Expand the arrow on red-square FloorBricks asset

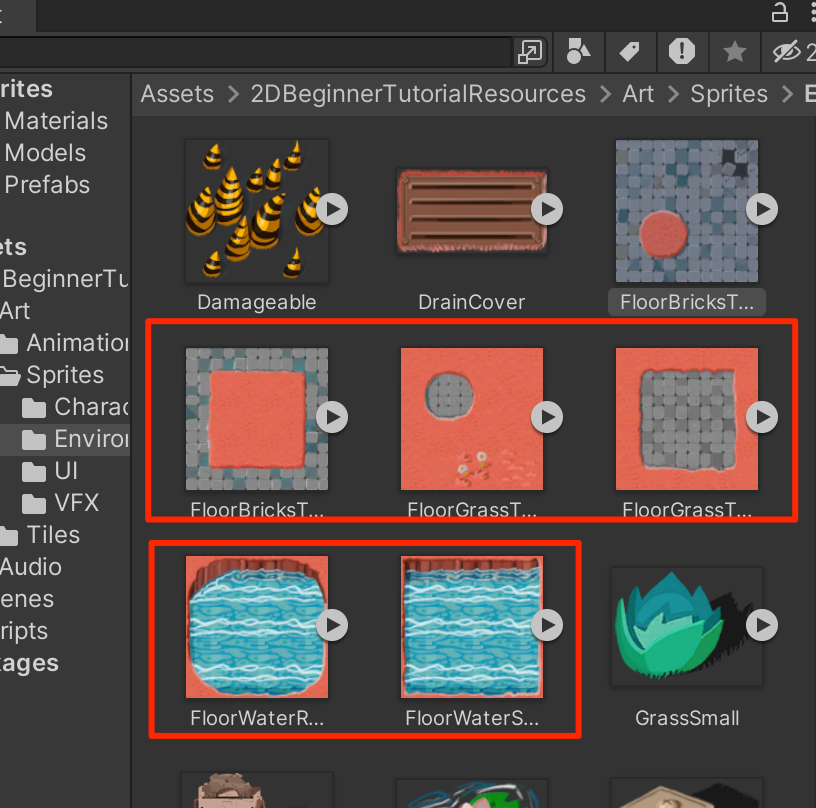click(332, 417)
